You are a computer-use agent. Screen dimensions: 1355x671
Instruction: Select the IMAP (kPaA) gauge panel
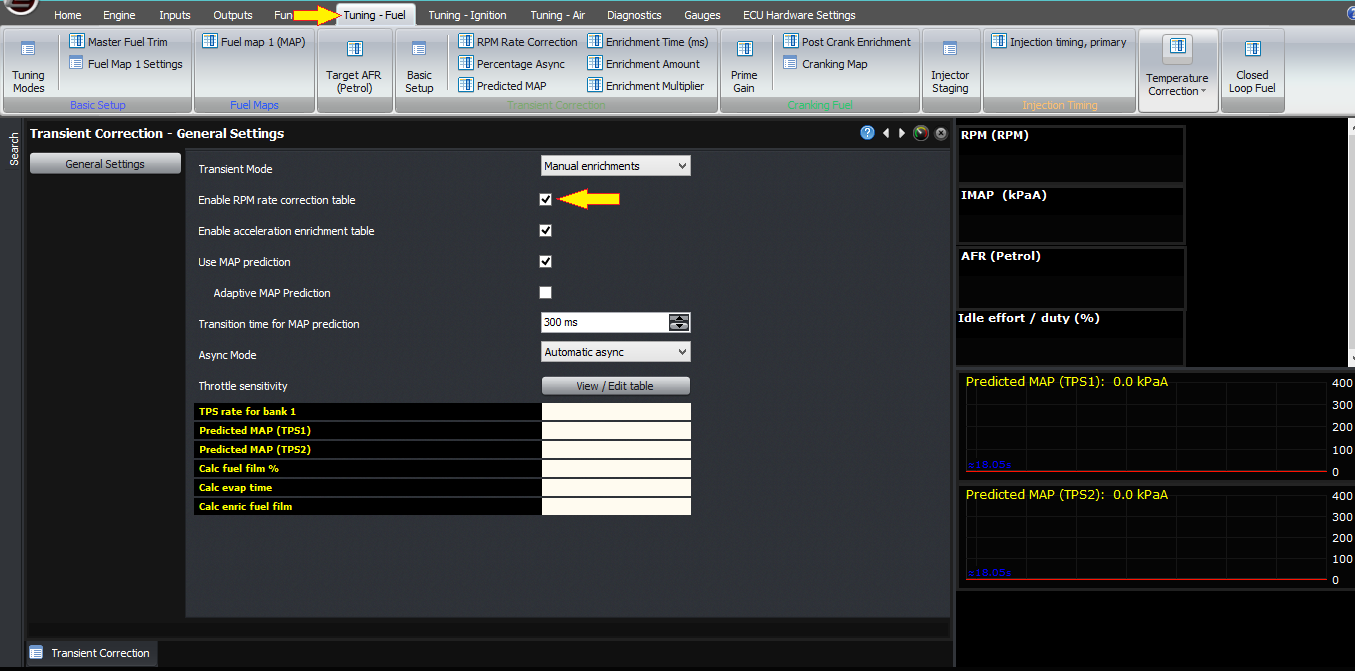pos(1070,215)
